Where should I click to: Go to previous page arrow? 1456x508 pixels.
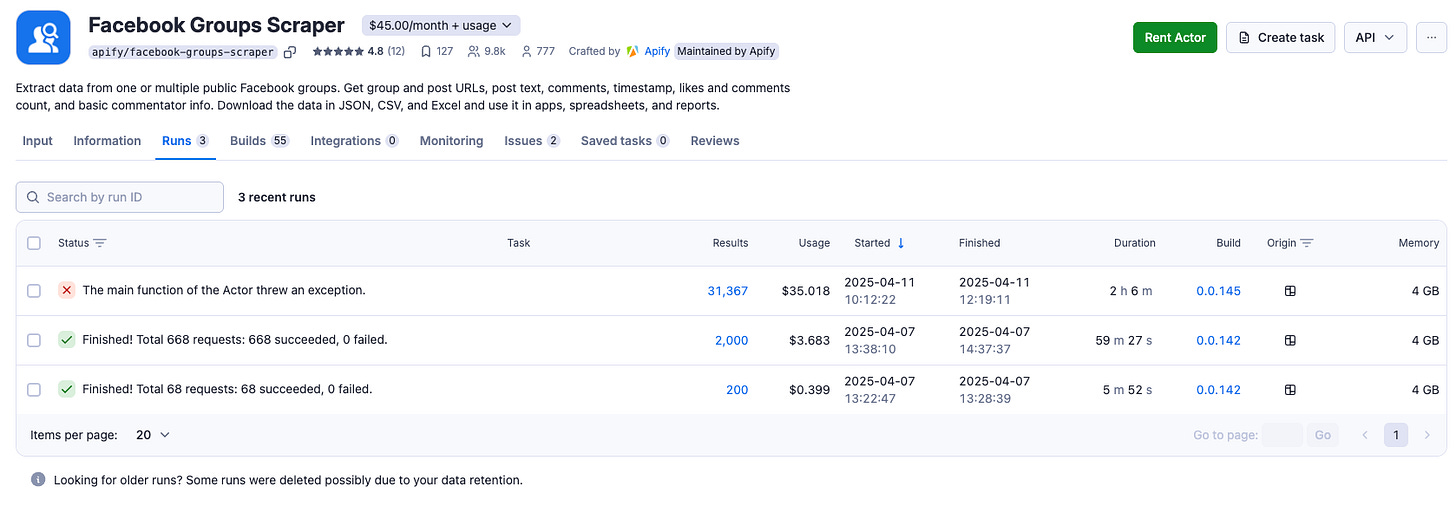1365,435
